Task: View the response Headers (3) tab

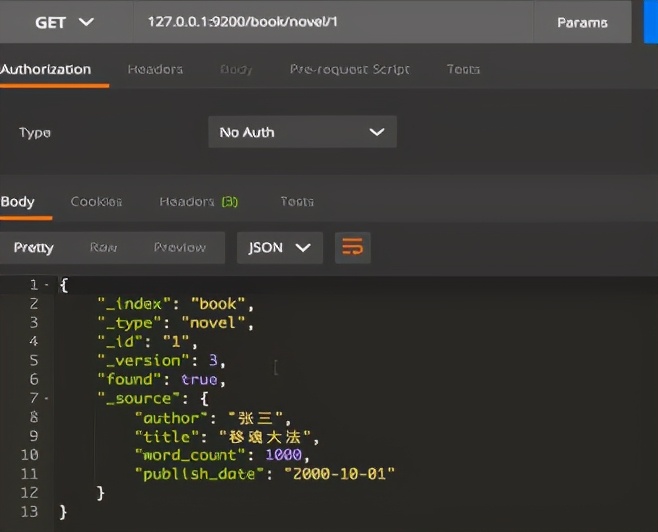Action: click(x=198, y=201)
